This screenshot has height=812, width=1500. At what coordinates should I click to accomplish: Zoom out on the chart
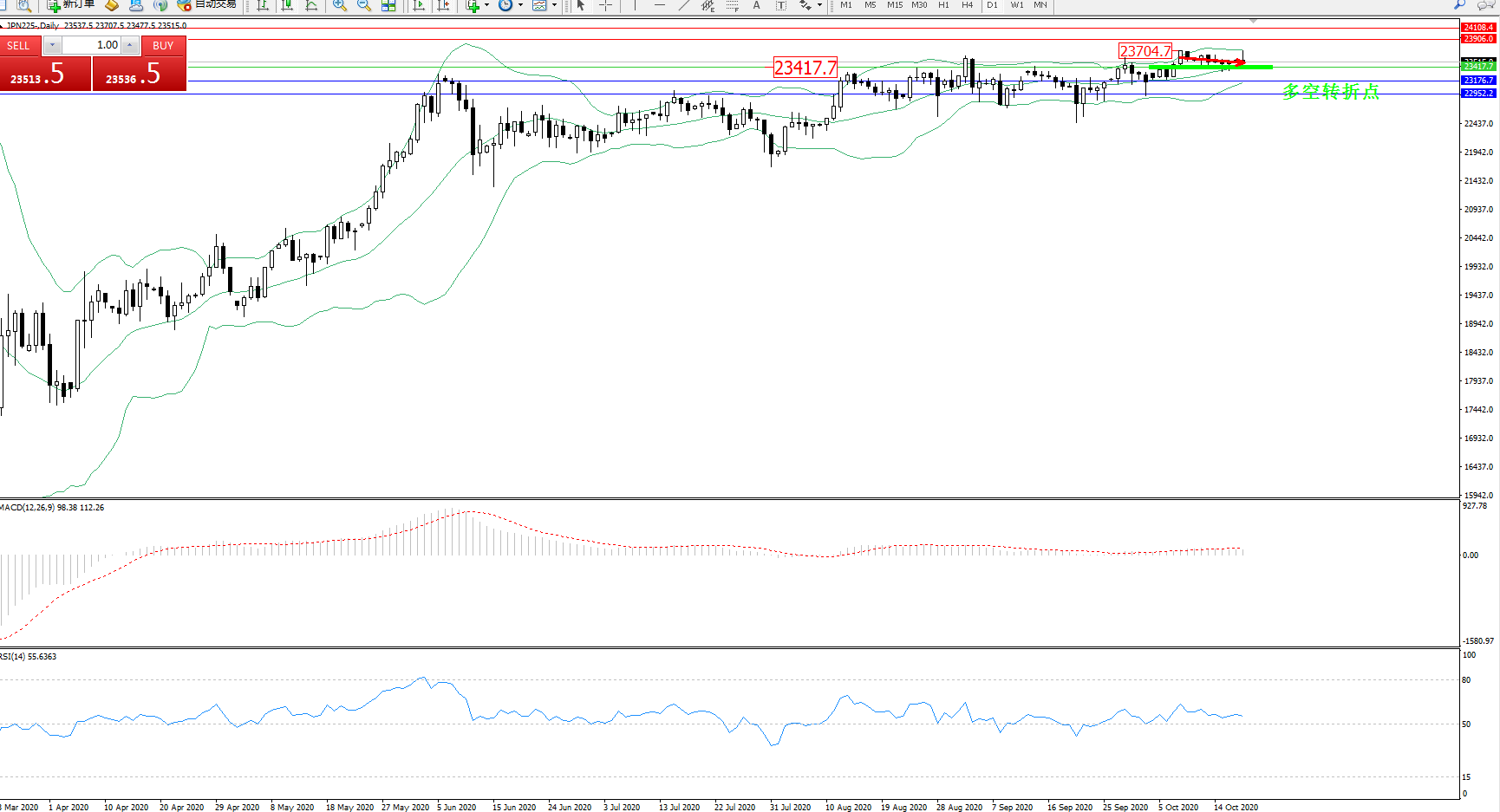coord(364,5)
